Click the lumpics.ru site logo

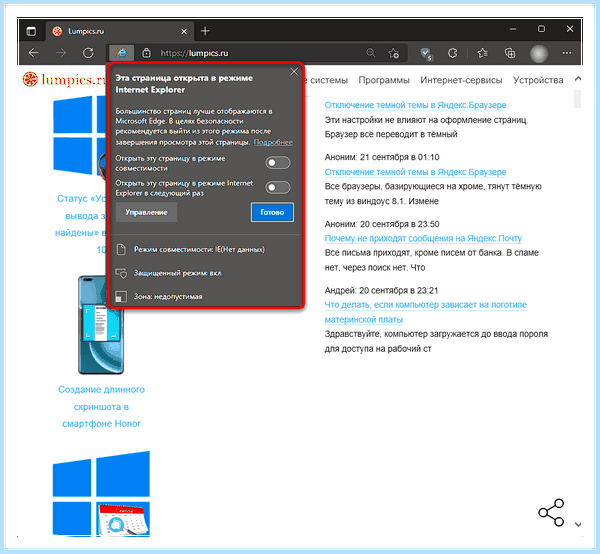pos(64,80)
